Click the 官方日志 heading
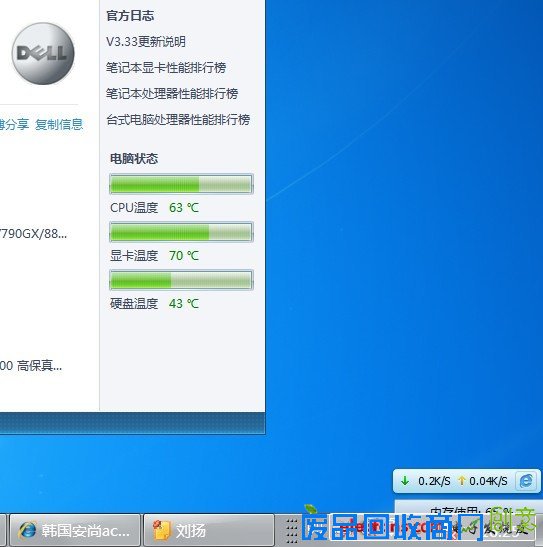Viewport: 543px width, 547px height. [x=130, y=16]
